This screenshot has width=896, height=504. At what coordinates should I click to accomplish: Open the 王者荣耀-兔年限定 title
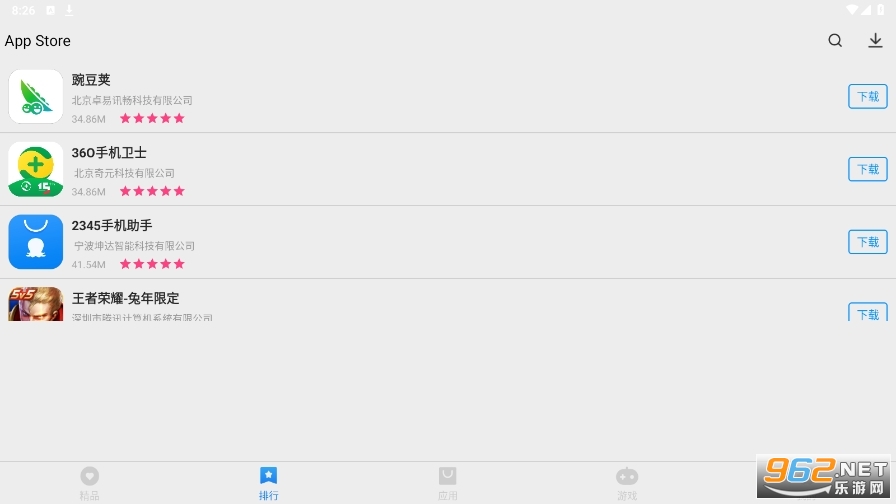[125, 298]
